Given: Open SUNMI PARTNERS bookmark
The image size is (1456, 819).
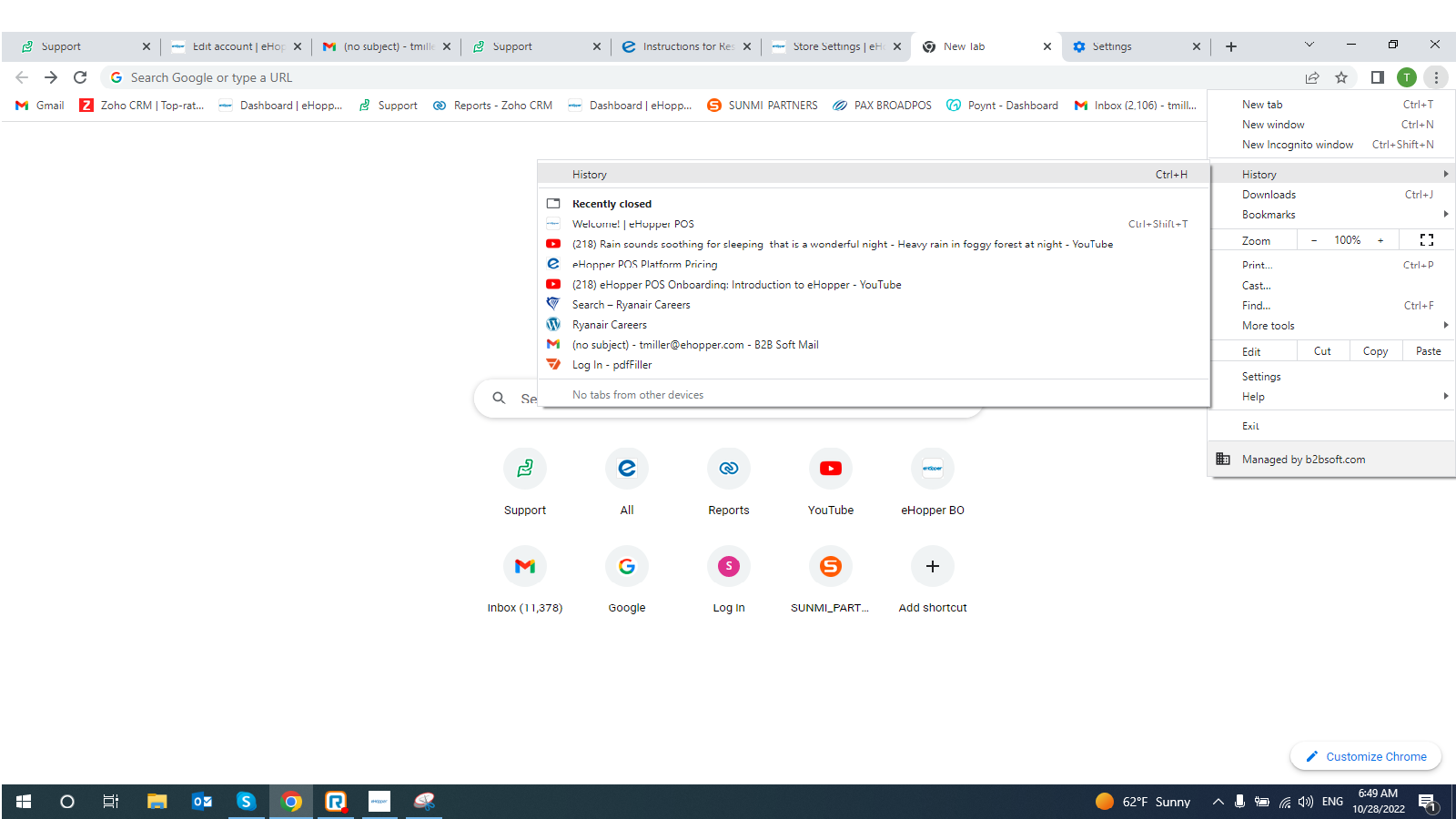Looking at the screenshot, I should pos(763,106).
